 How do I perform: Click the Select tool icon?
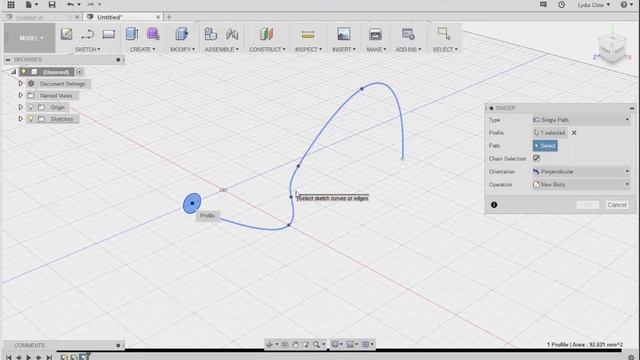(444, 34)
